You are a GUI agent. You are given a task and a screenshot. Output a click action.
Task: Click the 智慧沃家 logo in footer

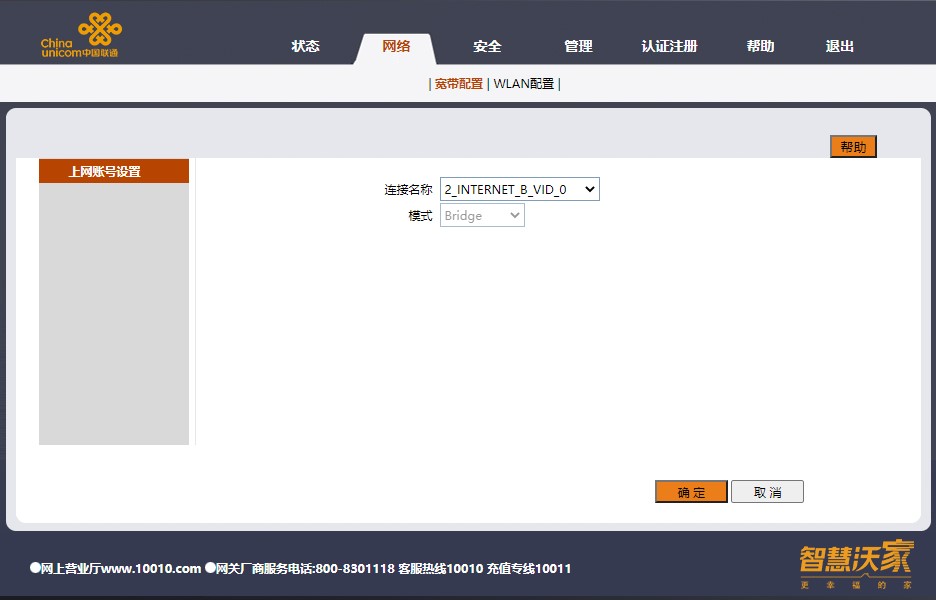[x=856, y=564]
